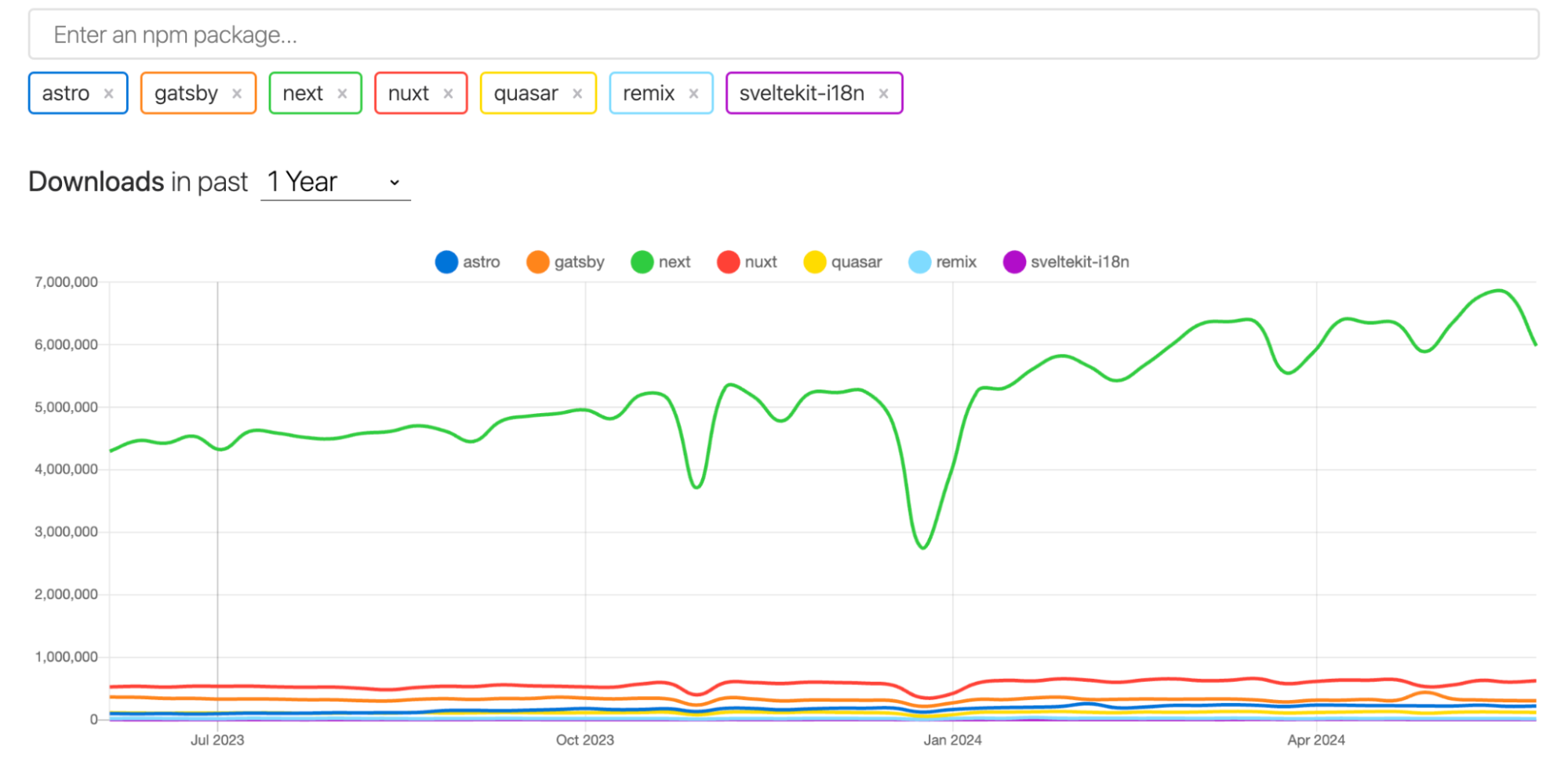Toggle astro series in chart legend
Image resolution: width=1568 pixels, height=780 pixels.
click(467, 262)
